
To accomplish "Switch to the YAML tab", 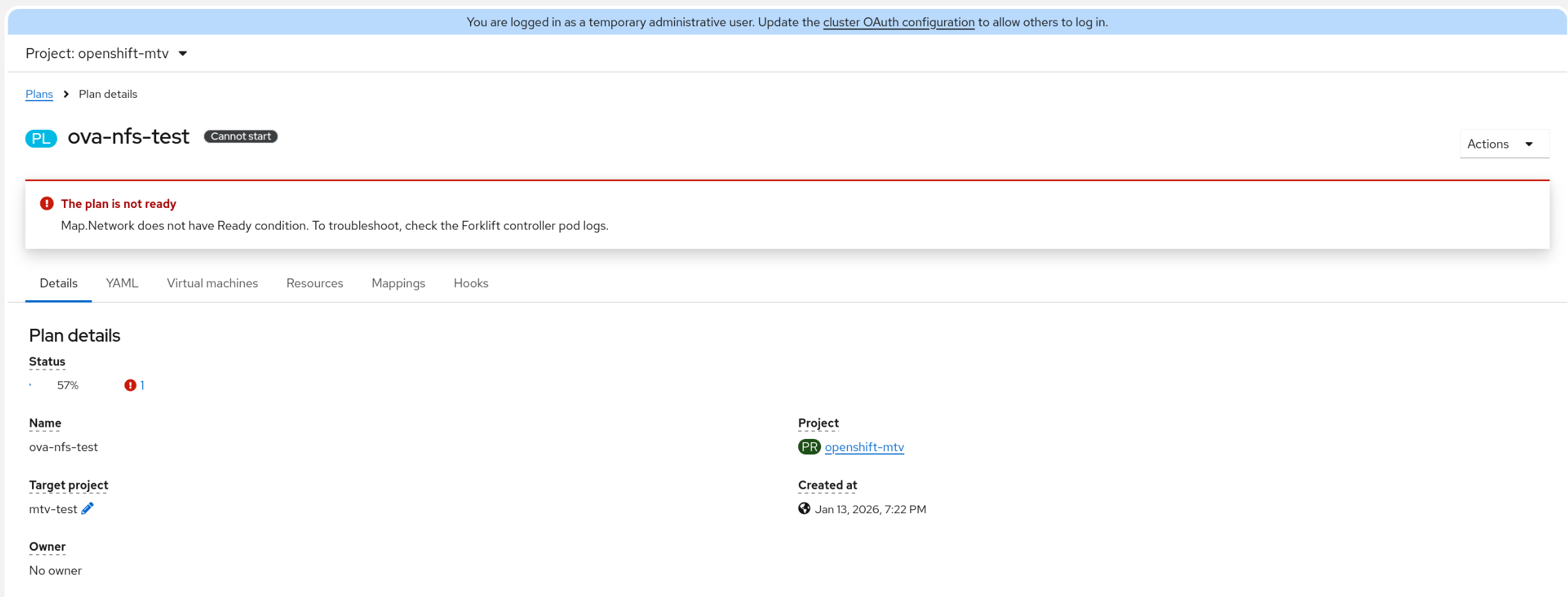I will (x=122, y=283).
